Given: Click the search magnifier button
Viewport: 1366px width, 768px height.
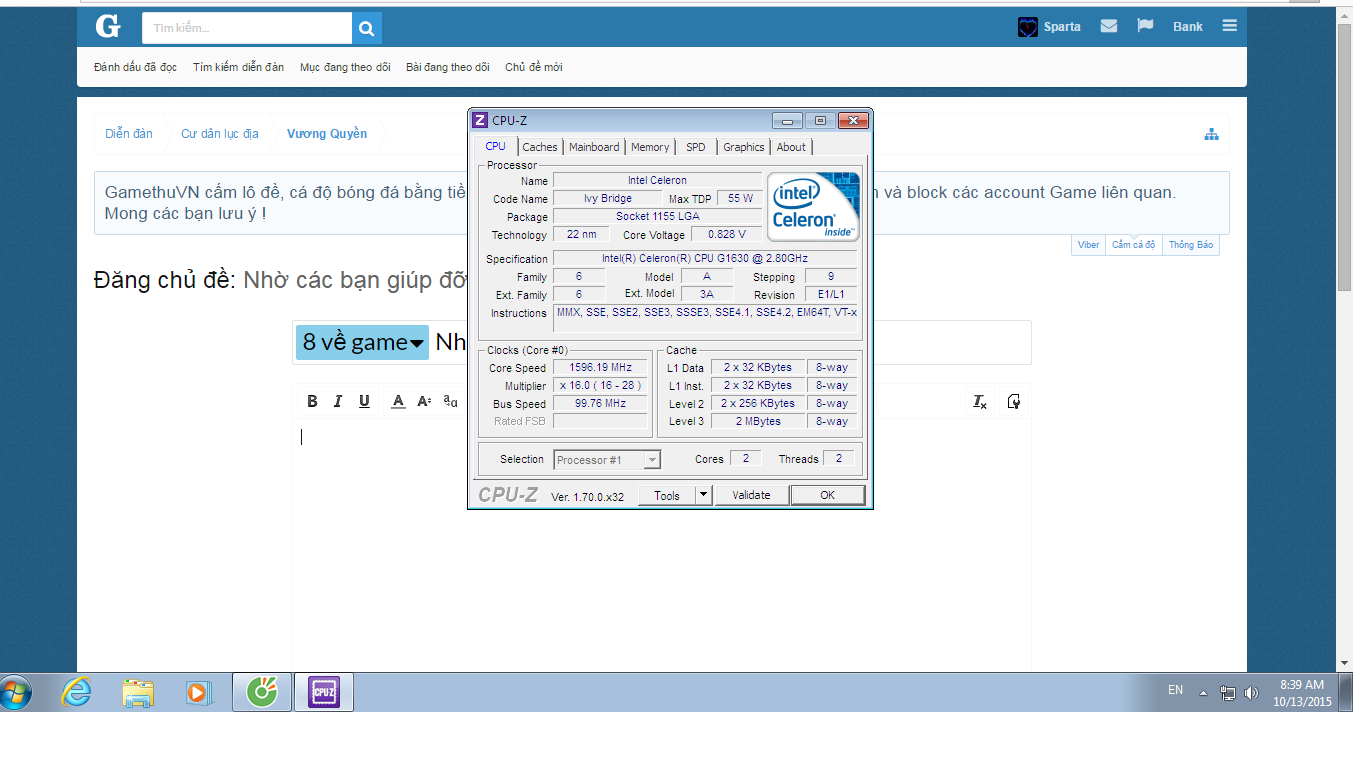Looking at the screenshot, I should point(367,28).
